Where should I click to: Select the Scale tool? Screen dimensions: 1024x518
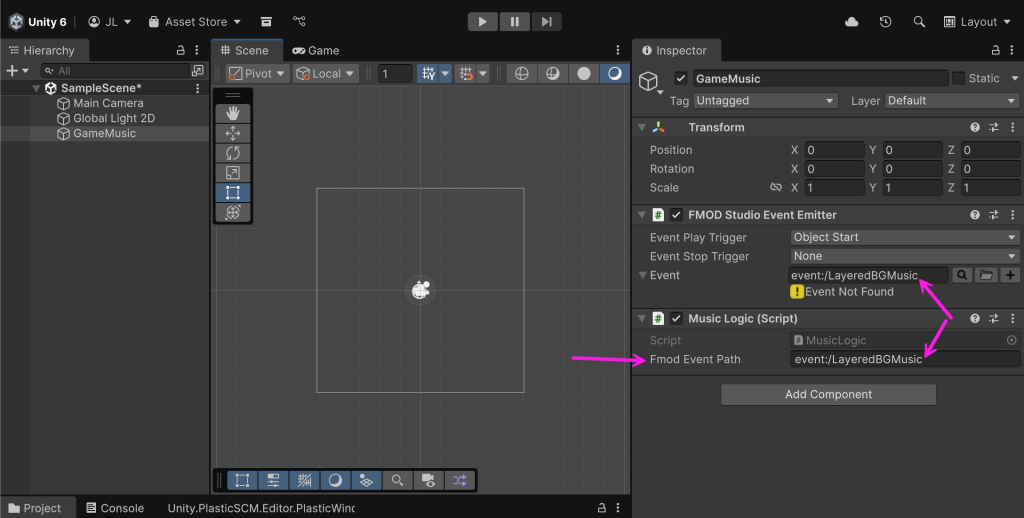233,173
